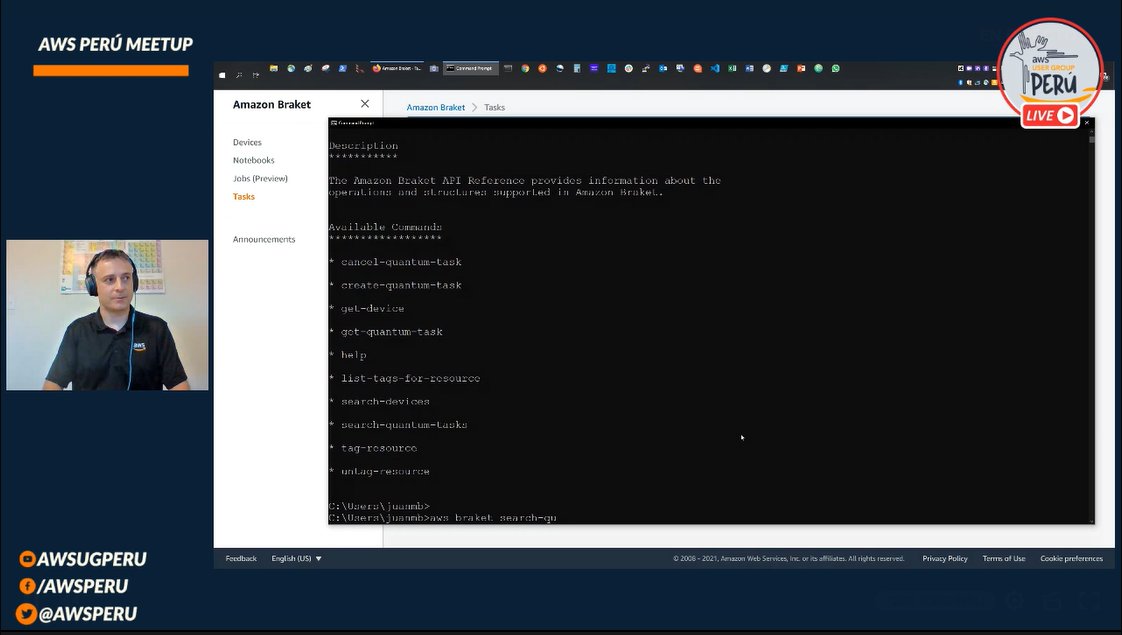The height and width of the screenshot is (635, 1122).
Task: Switch to the Firefox Amazon Braket window
Action: (396, 68)
